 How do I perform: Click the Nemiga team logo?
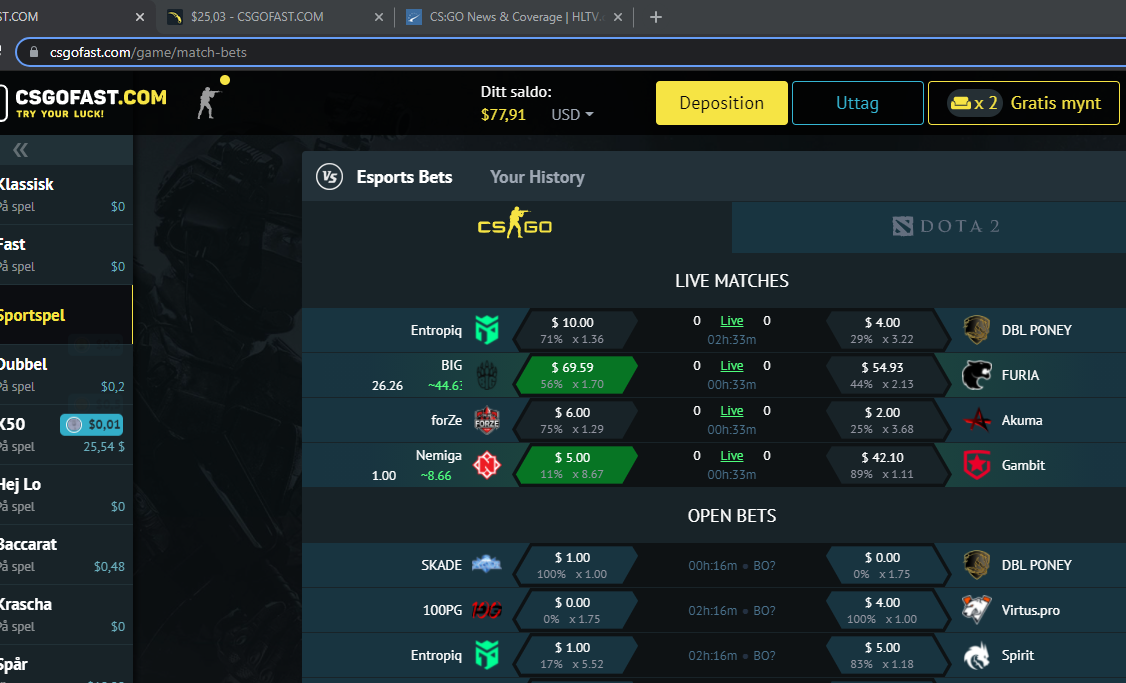pyautogui.click(x=487, y=465)
